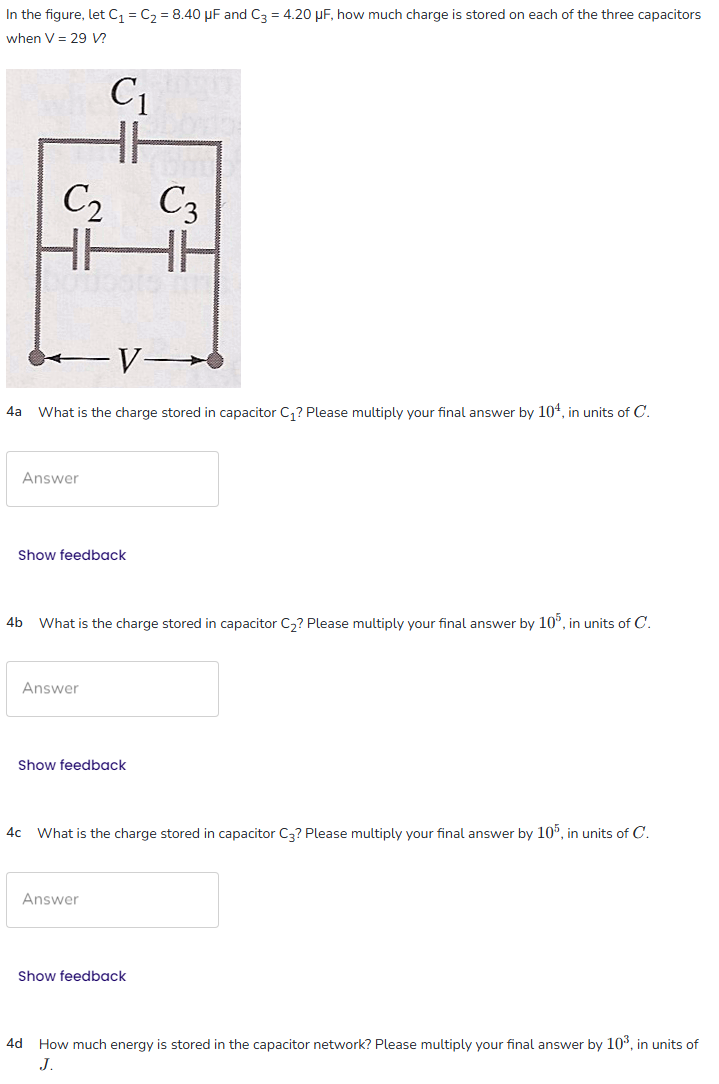Open Show feedback for question 4b
This screenshot has height=1084, width=719.
click(x=71, y=765)
